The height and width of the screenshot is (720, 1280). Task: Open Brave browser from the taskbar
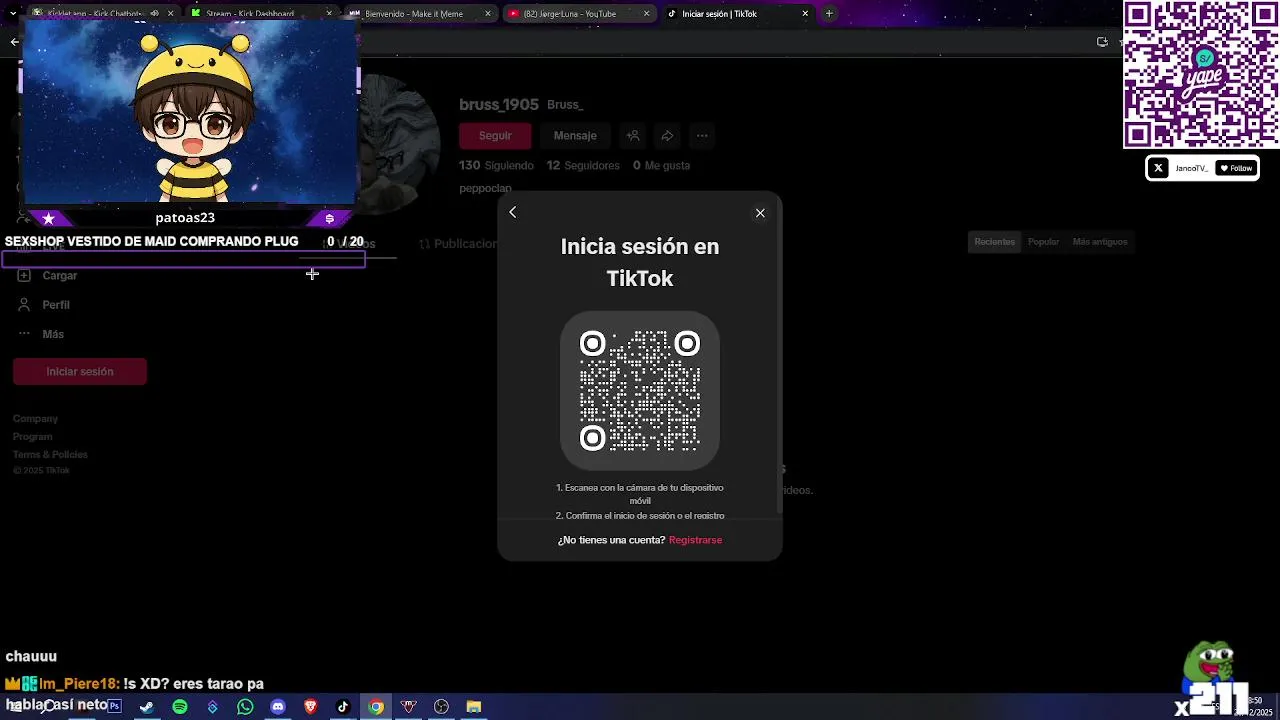310,707
